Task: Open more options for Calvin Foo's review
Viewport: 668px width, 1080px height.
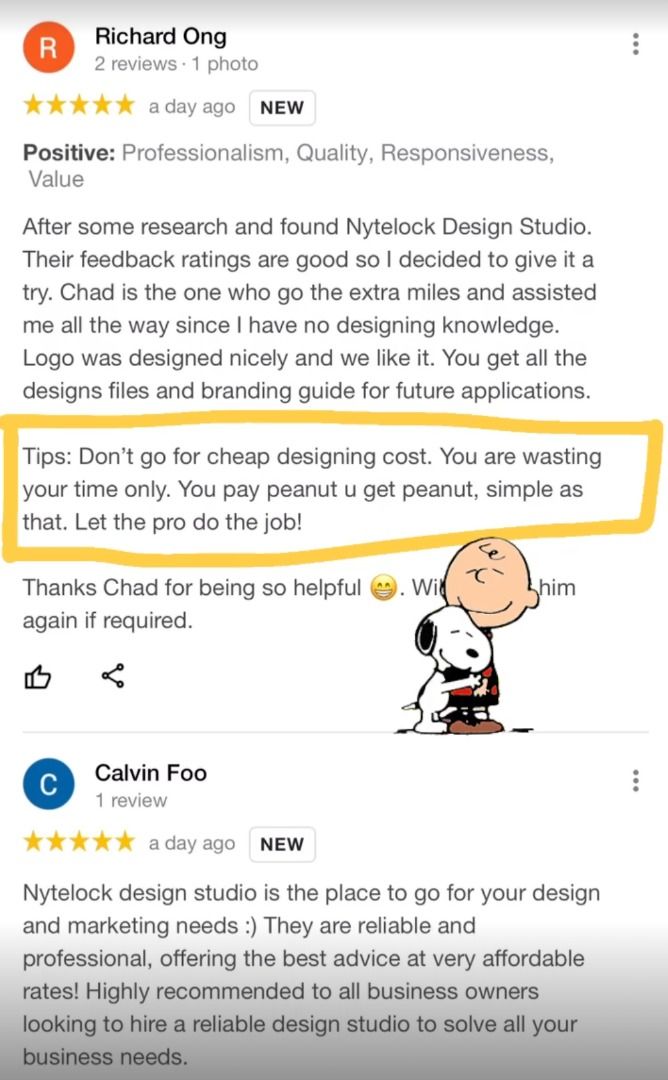Action: click(x=636, y=780)
